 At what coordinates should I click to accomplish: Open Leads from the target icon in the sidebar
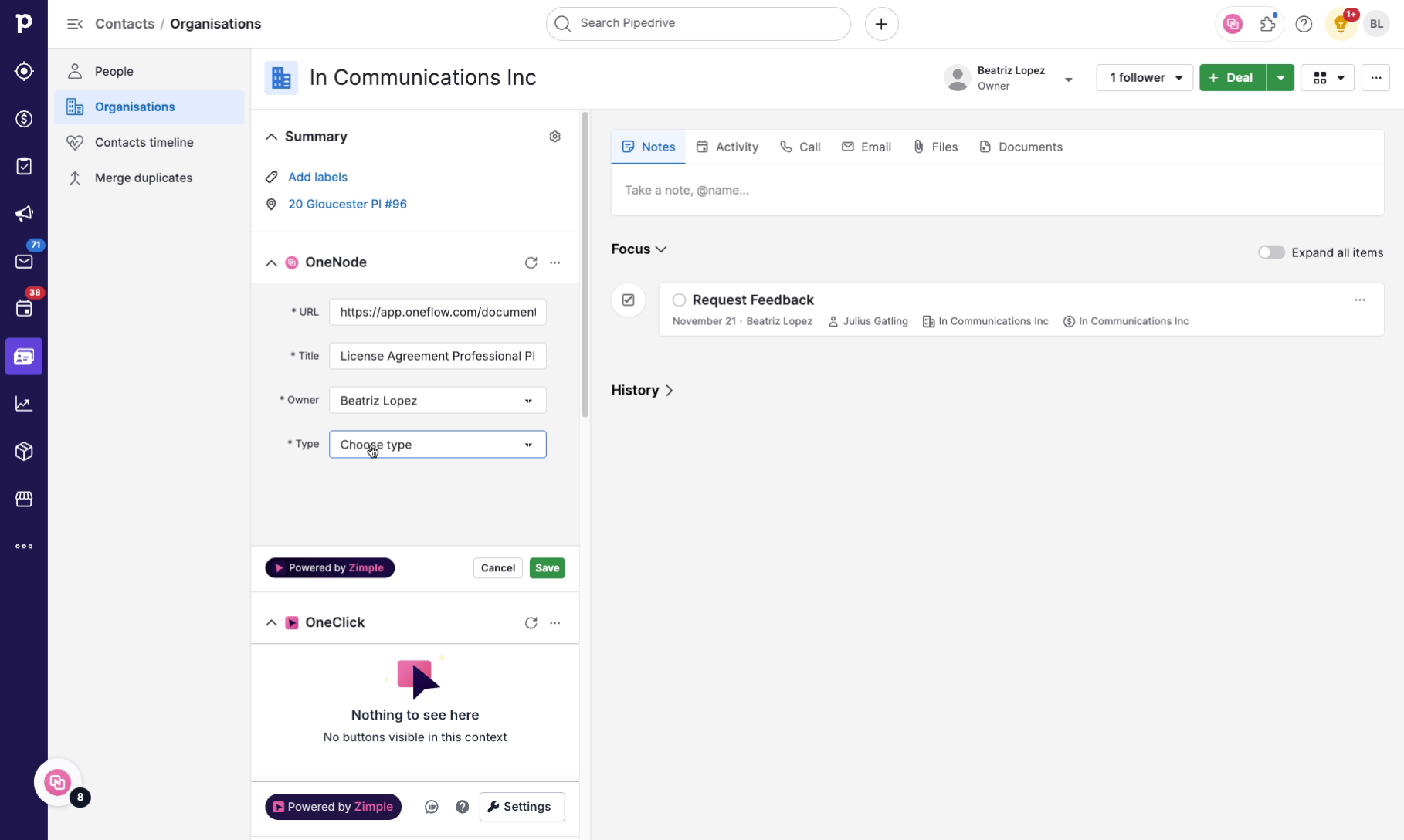[24, 71]
